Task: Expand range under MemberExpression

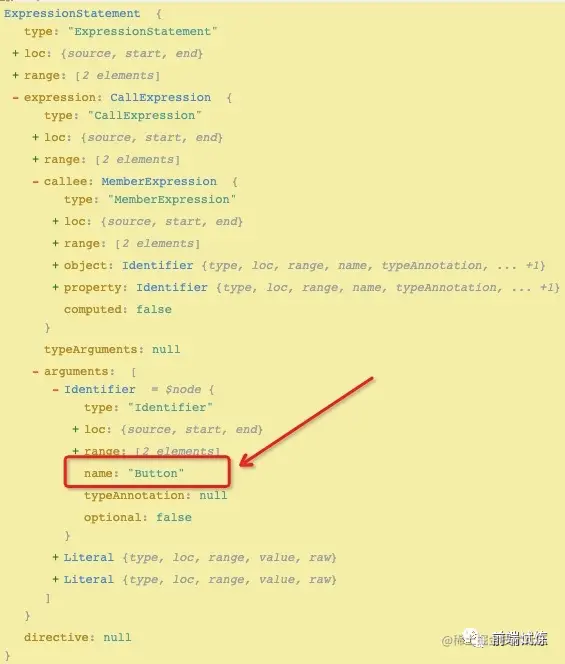Action: 55,243
